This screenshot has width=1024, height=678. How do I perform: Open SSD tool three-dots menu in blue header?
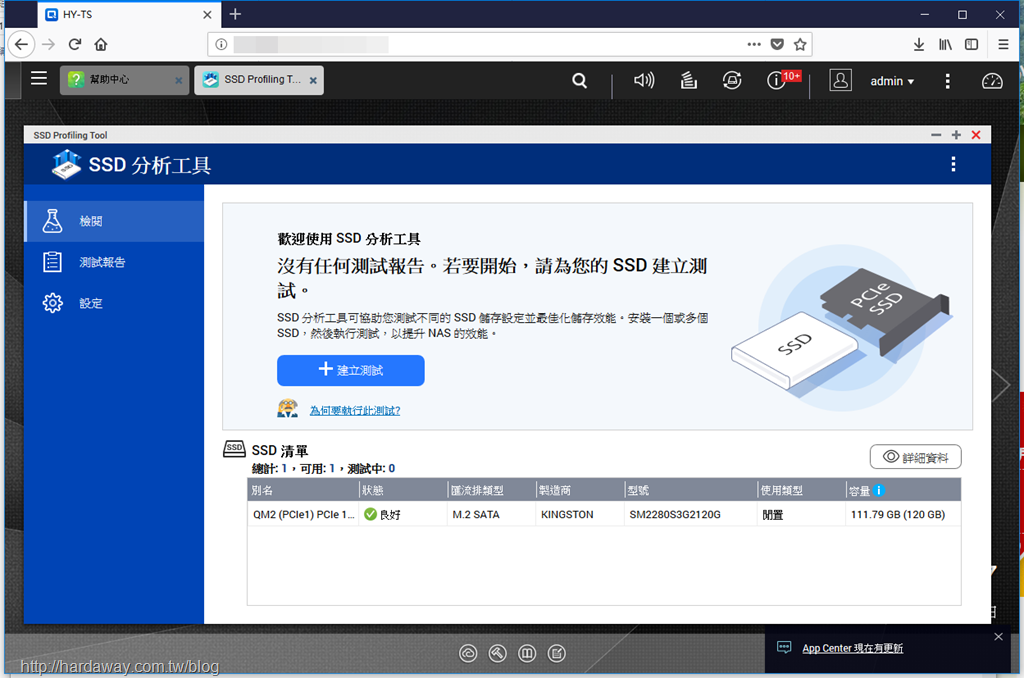(x=953, y=164)
